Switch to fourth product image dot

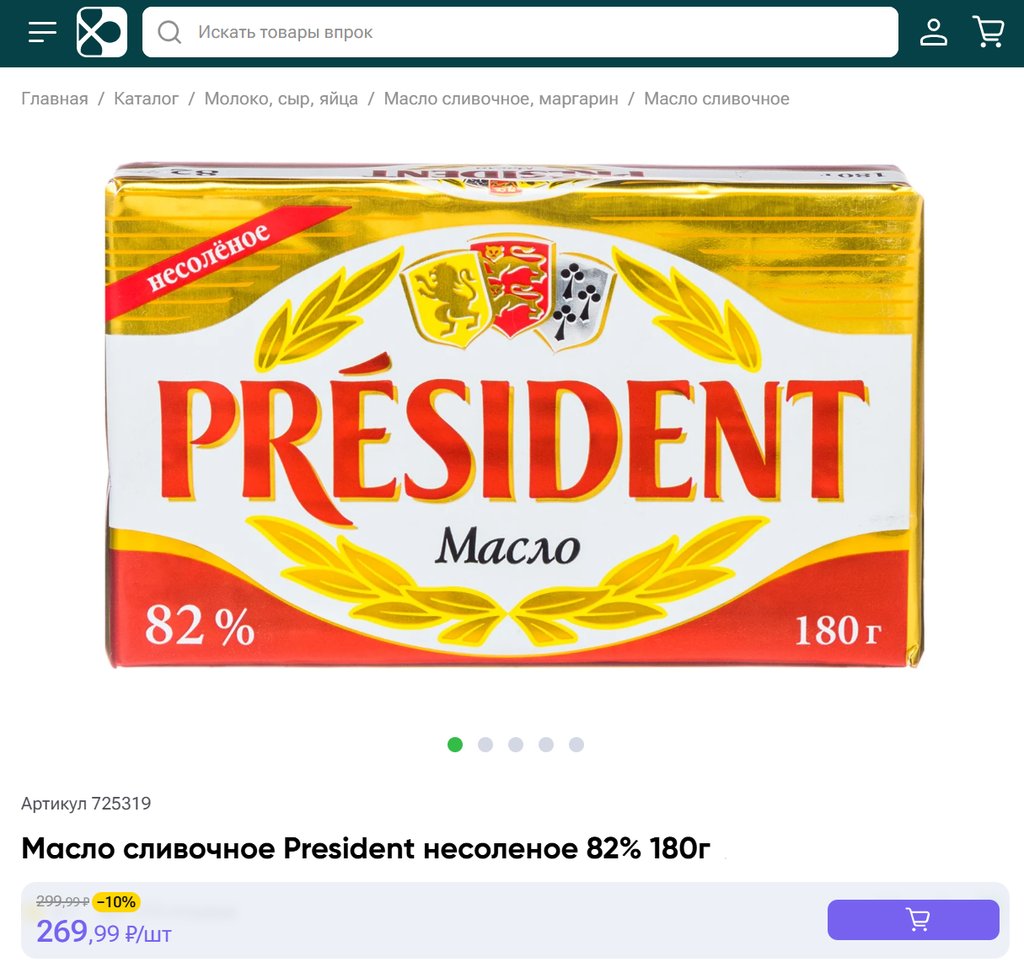(x=546, y=745)
